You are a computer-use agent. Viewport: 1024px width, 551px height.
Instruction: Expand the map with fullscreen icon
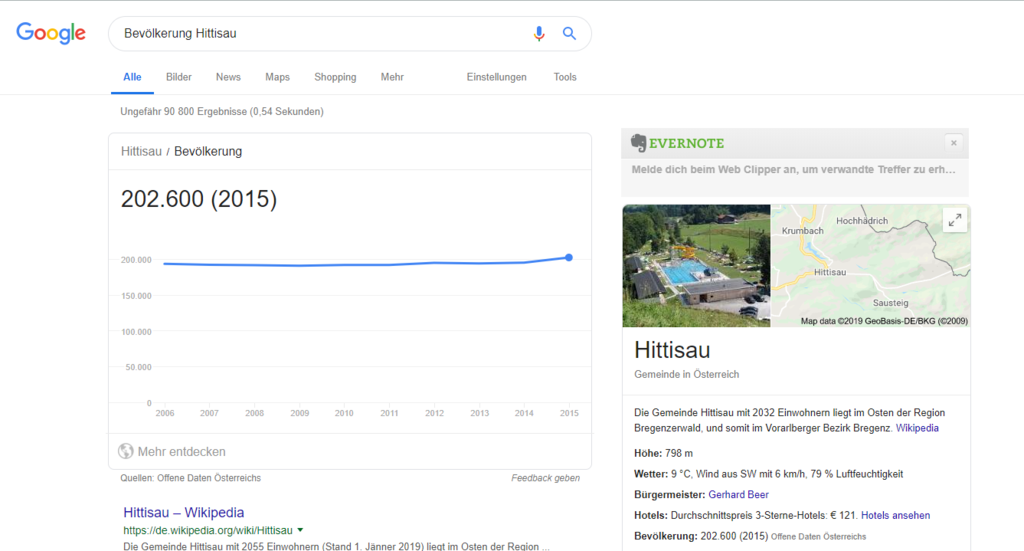pos(955,220)
